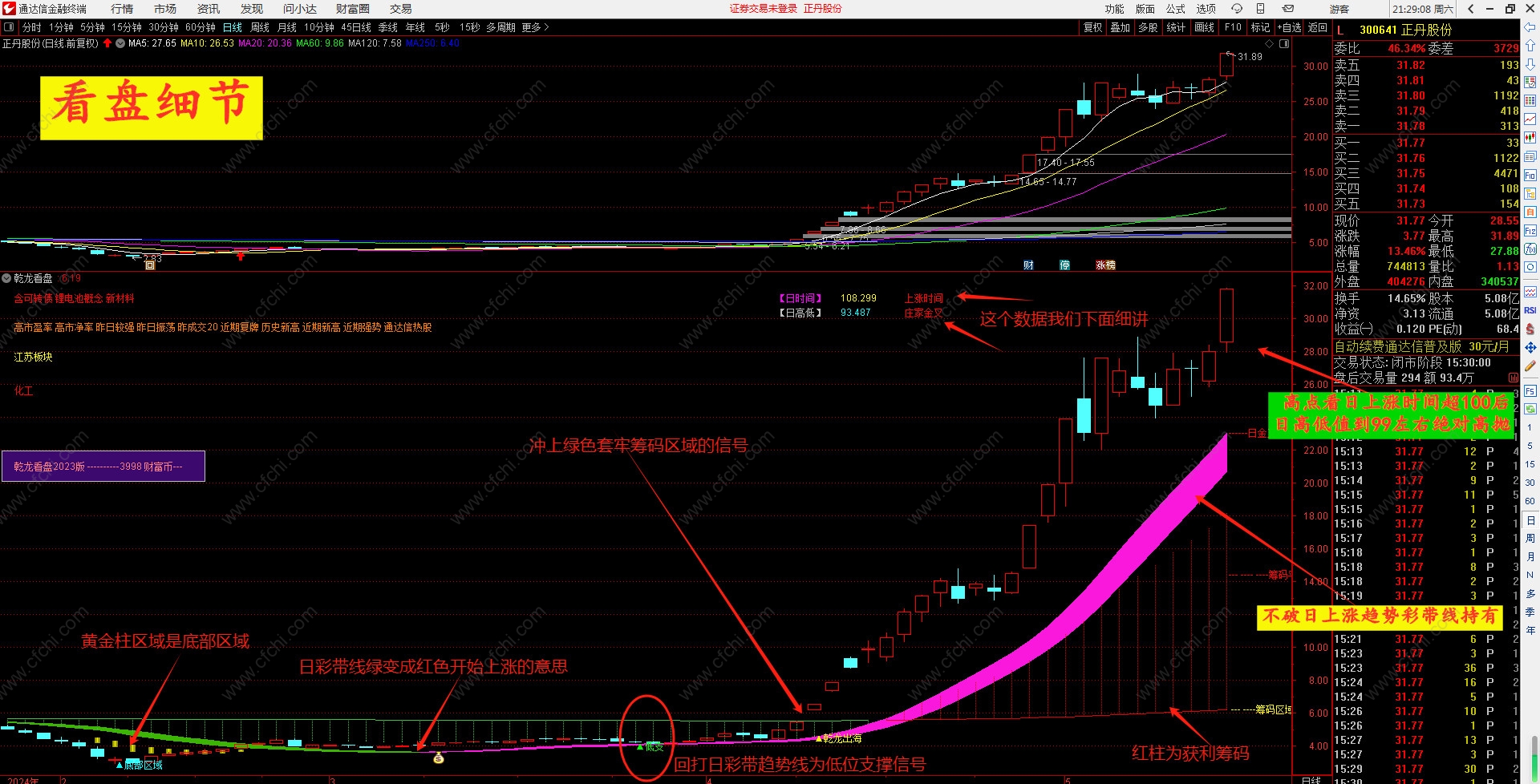Click the 游客 user label
The width and height of the screenshot is (1540, 784).
(x=1339, y=9)
